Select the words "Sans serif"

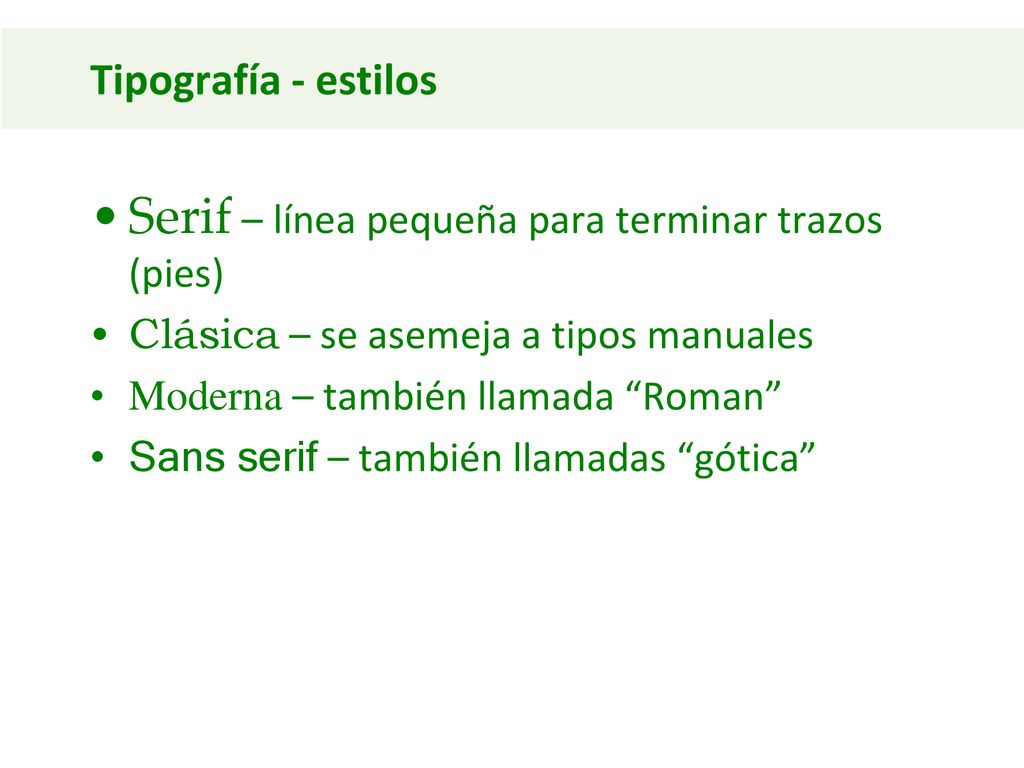(x=223, y=456)
